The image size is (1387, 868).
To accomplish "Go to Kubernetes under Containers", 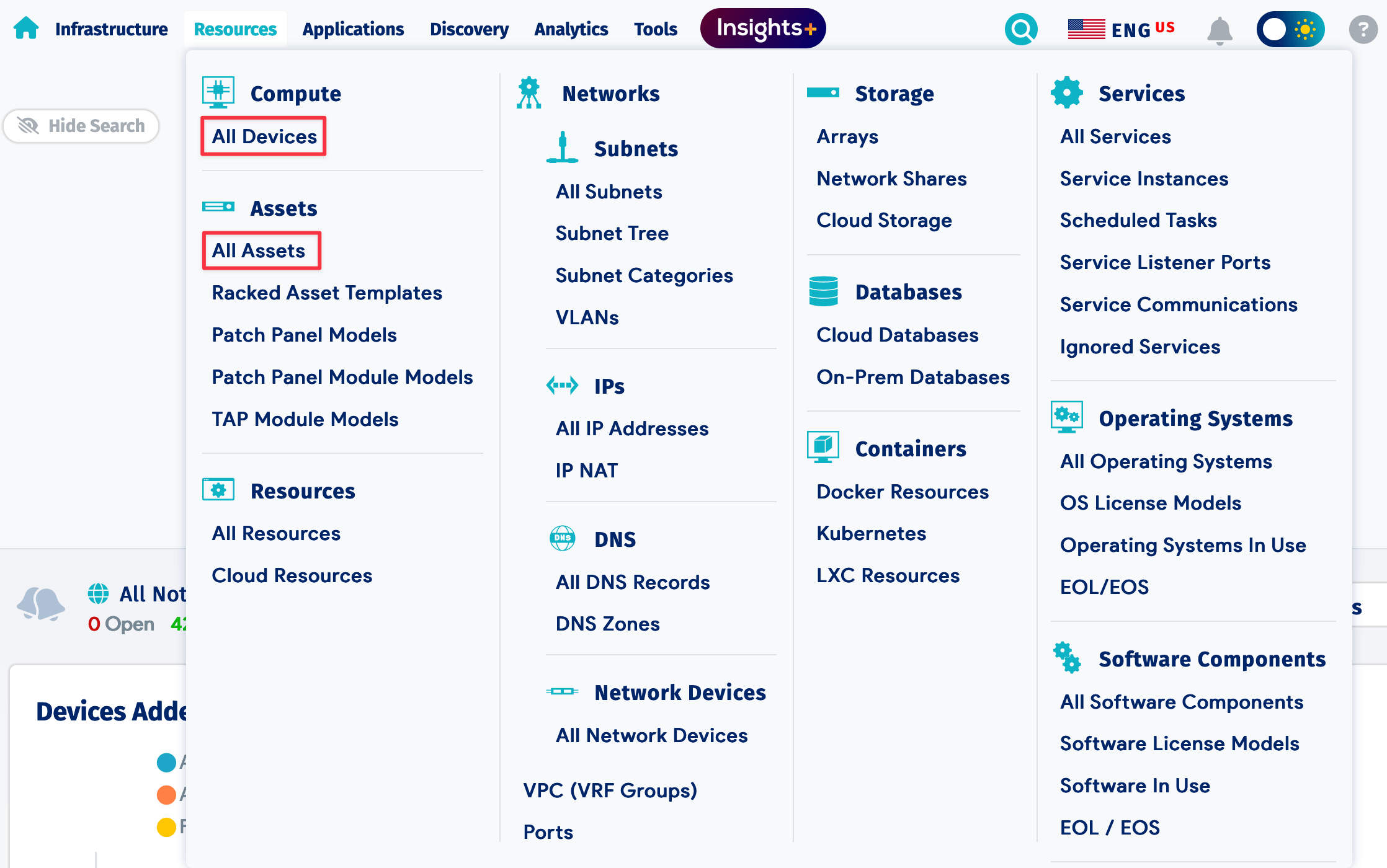I will (x=871, y=533).
